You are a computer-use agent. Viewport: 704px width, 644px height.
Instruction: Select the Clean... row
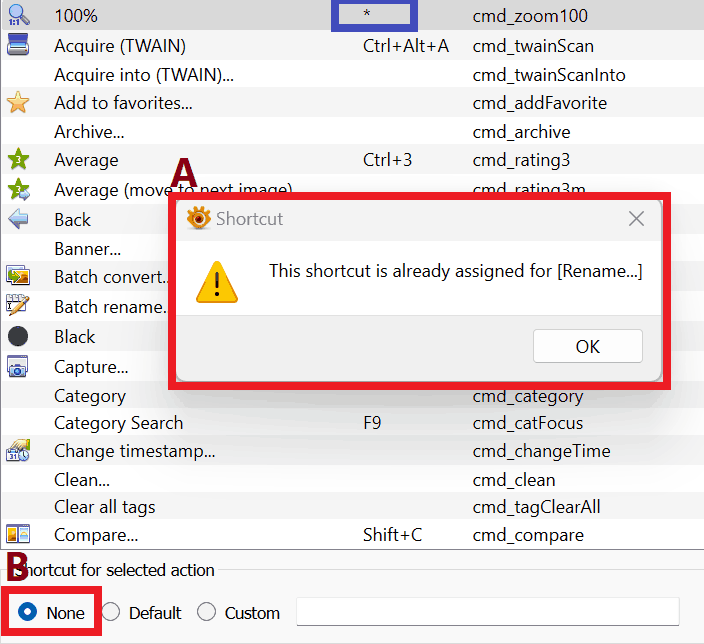click(x=352, y=480)
